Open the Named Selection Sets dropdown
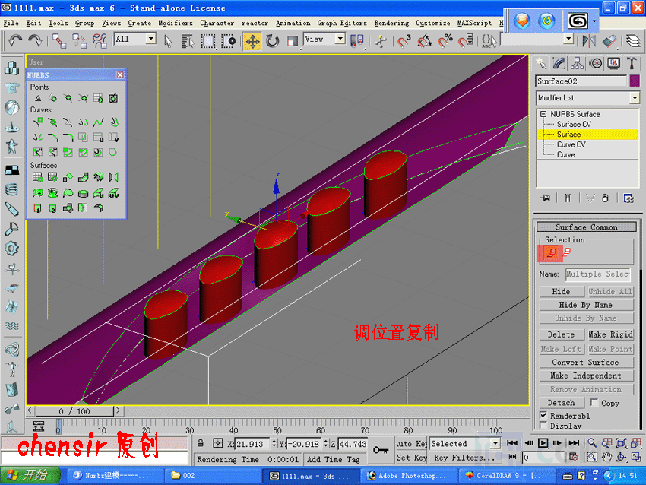Image resolution: width=646 pixels, height=485 pixels. pyautogui.click(x=568, y=39)
